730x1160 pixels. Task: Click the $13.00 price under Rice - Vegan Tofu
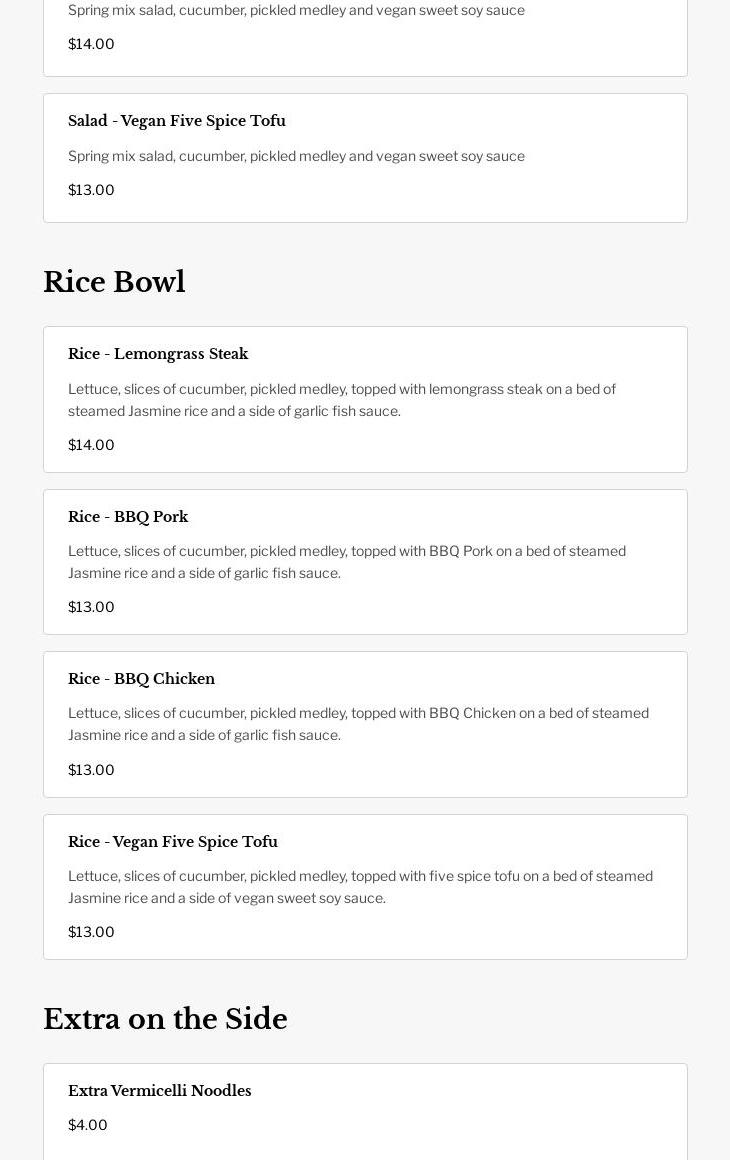[x=91, y=932]
